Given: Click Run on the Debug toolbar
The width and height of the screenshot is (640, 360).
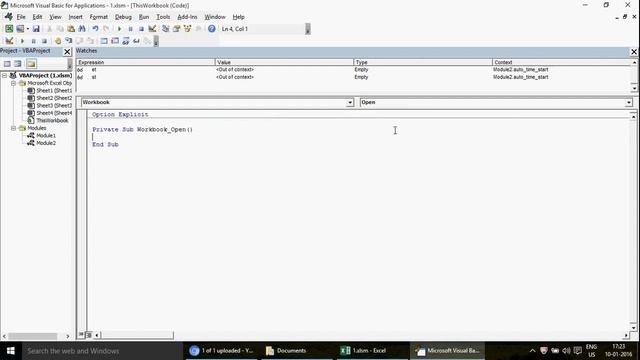Looking at the screenshot, I should point(22,41).
